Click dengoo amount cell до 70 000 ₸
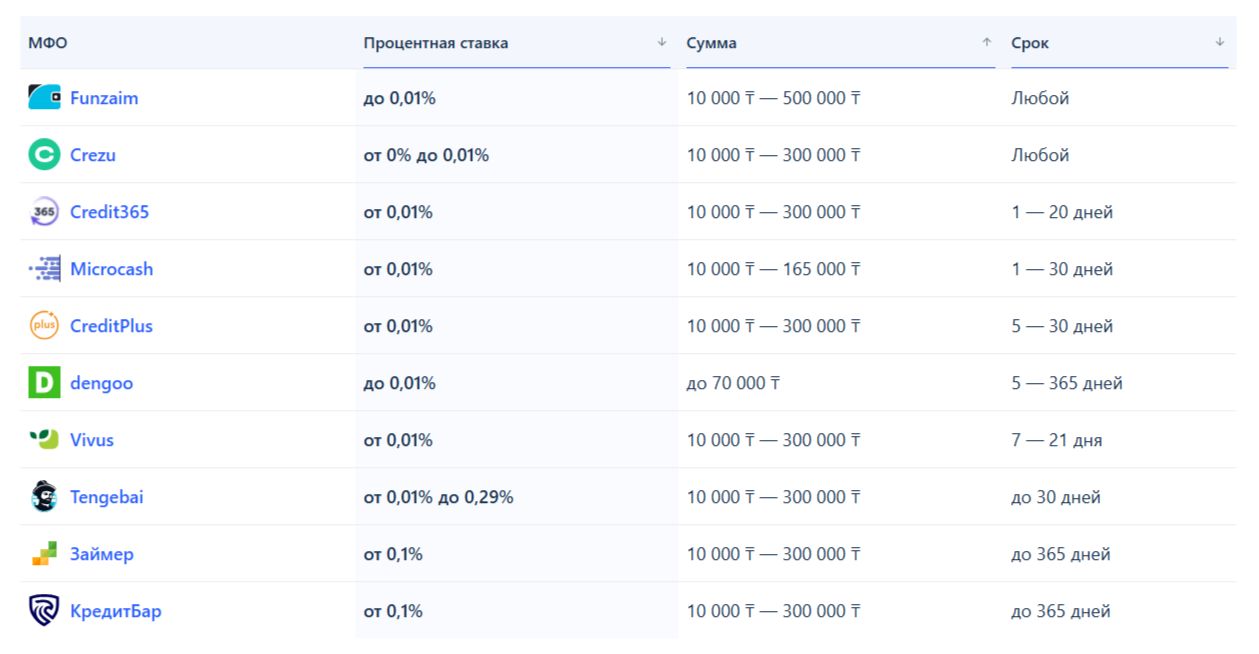 pyautogui.click(x=733, y=383)
